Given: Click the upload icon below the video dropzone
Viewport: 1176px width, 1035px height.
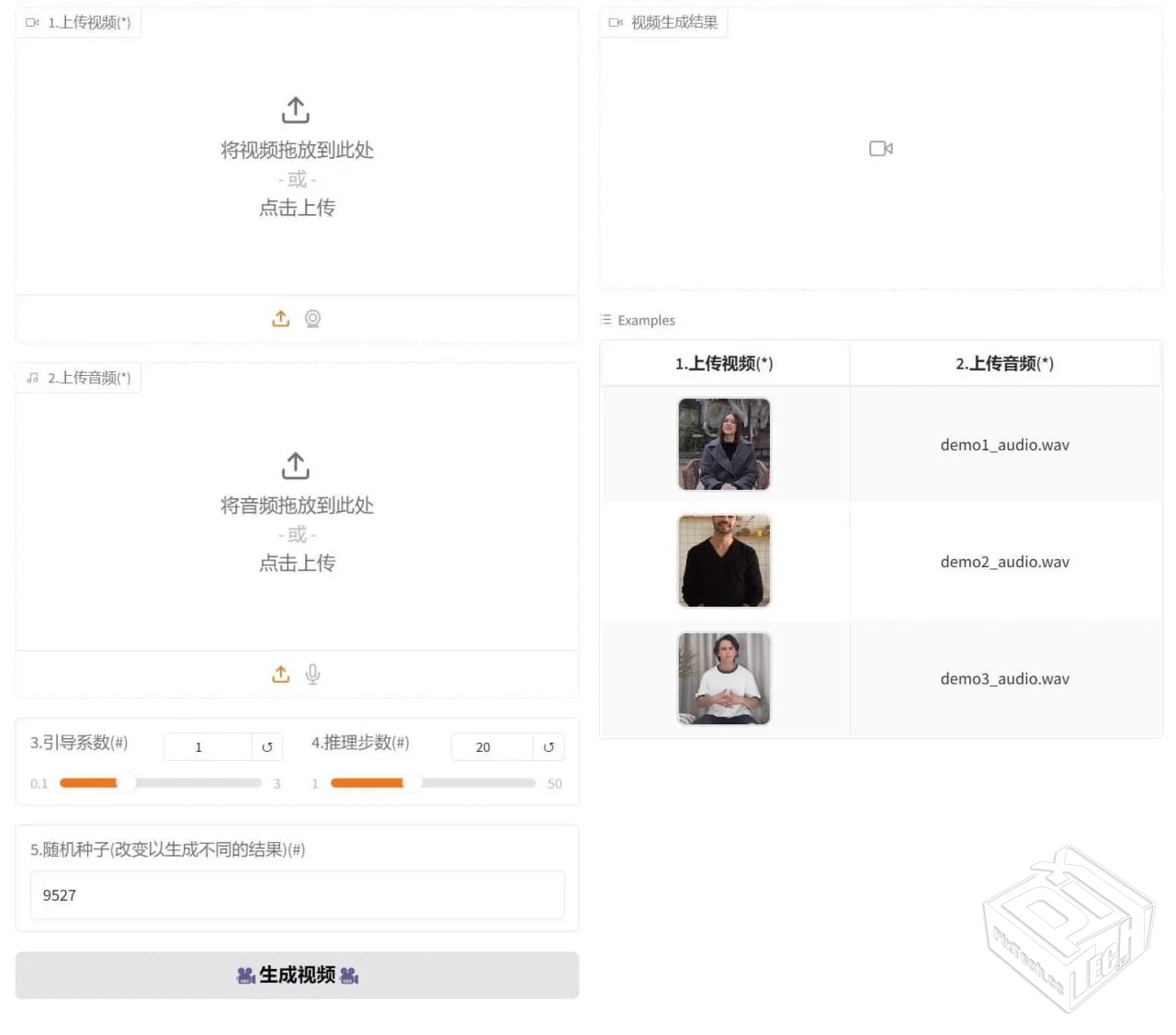Looking at the screenshot, I should (281, 318).
